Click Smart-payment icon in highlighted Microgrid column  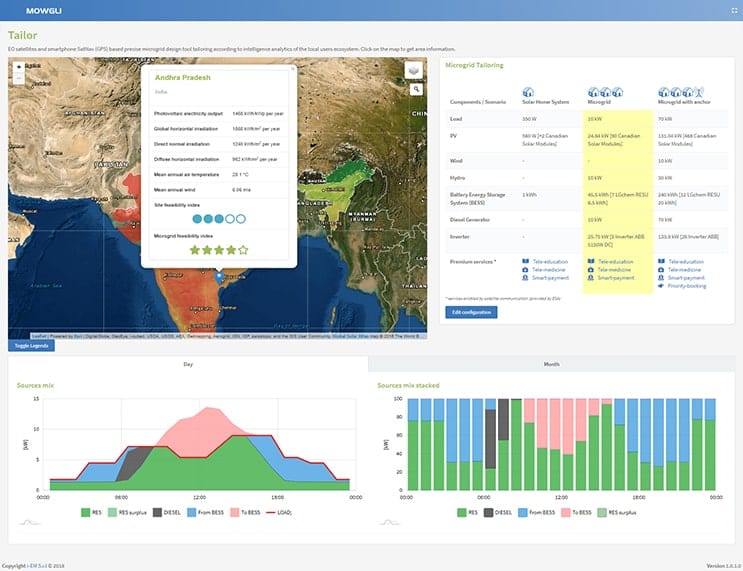click(590, 278)
